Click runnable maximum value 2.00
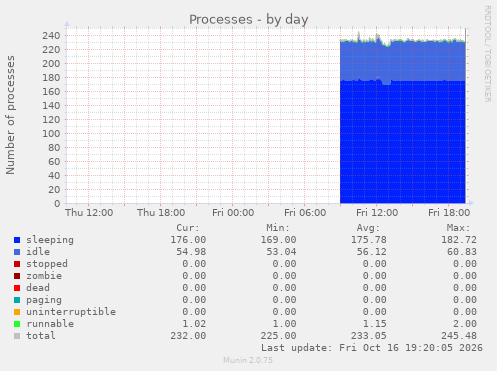Screen dimensions: 497x371 pyautogui.click(x=465, y=324)
